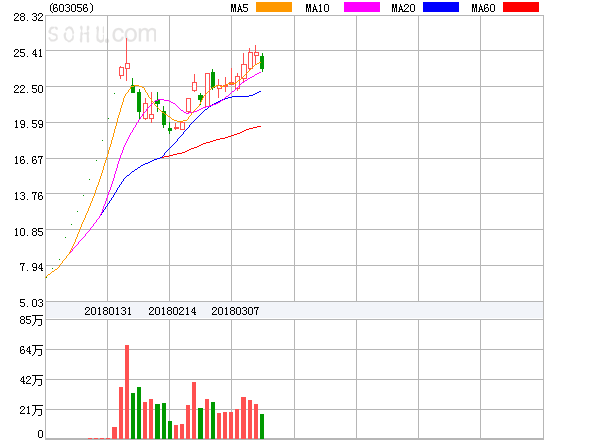This screenshot has height=440, width=600.
Task: Click the 64万 volume axis label
Action: pyautogui.click(x=31, y=350)
